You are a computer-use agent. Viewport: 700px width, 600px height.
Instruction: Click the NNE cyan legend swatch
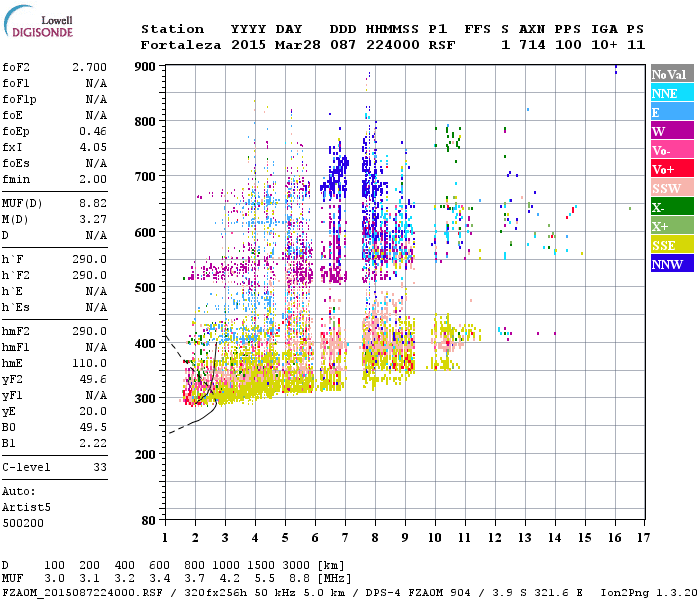(671, 93)
